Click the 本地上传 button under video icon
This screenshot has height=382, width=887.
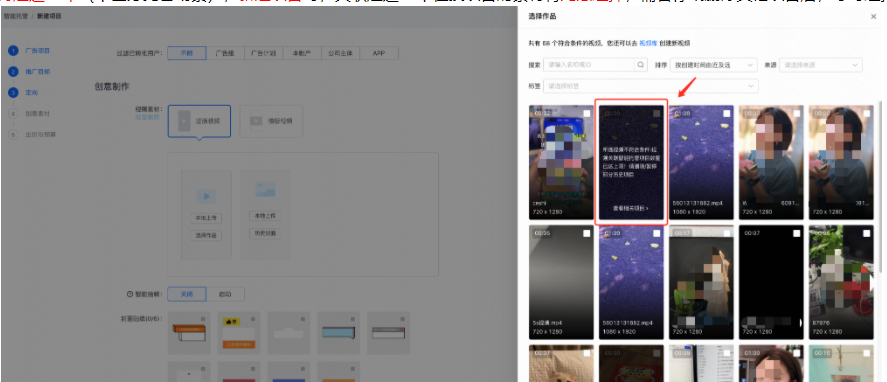(206, 218)
